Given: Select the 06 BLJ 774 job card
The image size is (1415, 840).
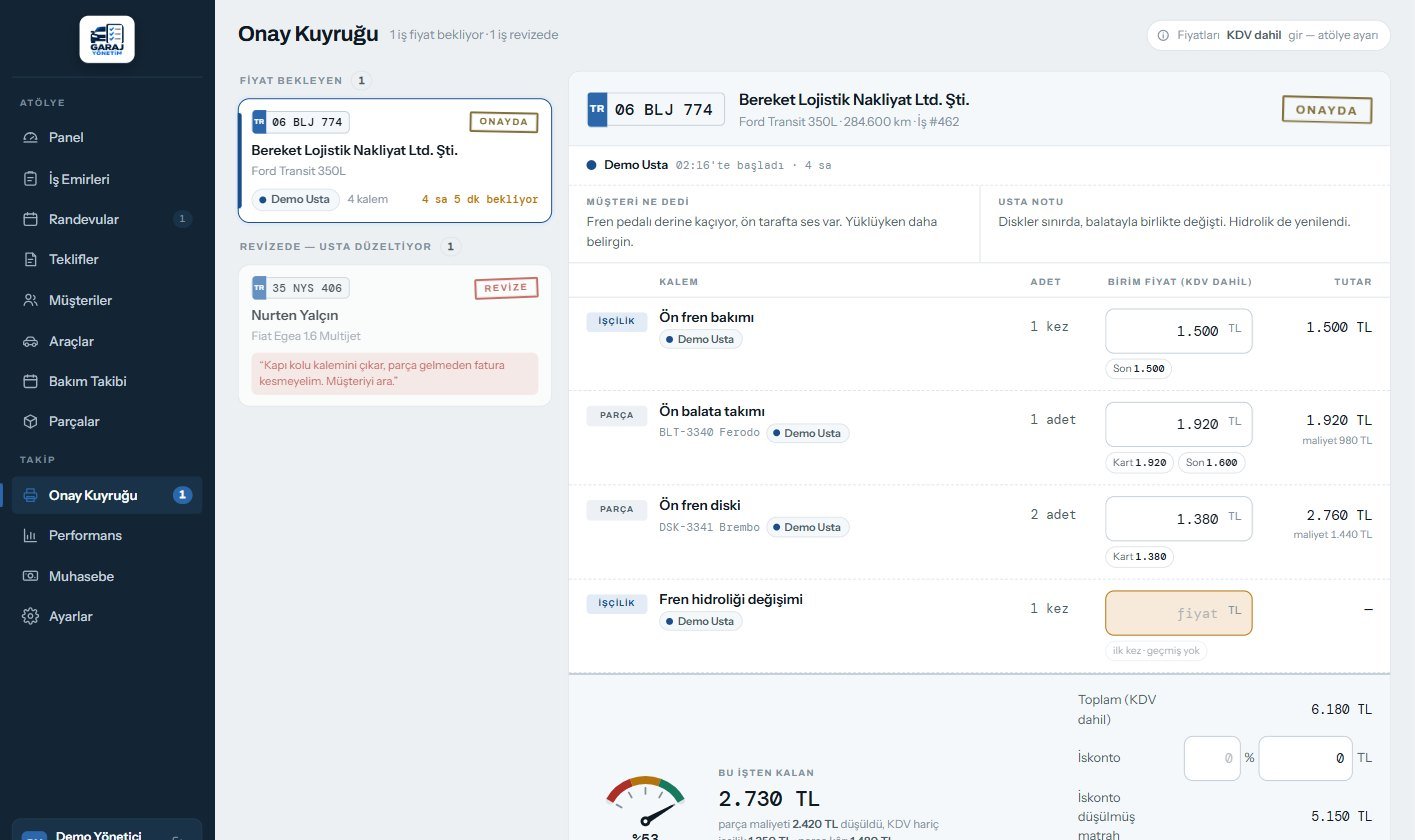Looking at the screenshot, I should click(x=395, y=160).
